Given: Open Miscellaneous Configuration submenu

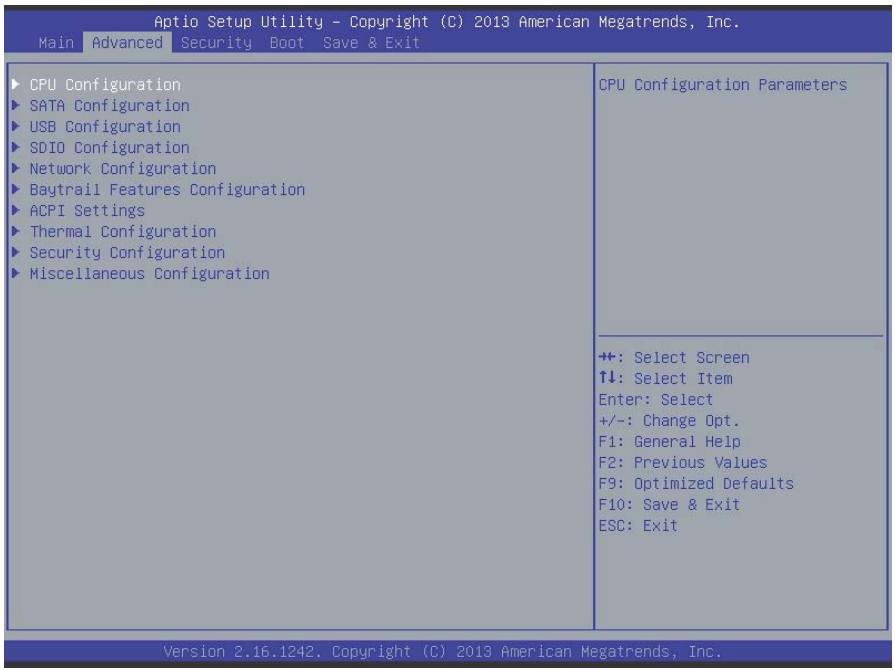Looking at the screenshot, I should coord(150,274).
